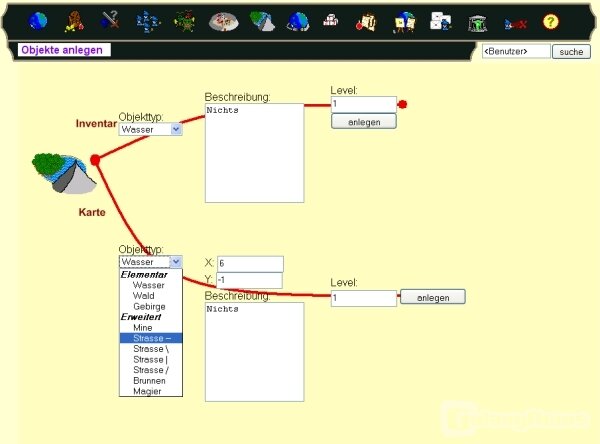Screen dimensions: 600x444
Task: Click the wizard with red X icon
Action: (x=515, y=24)
